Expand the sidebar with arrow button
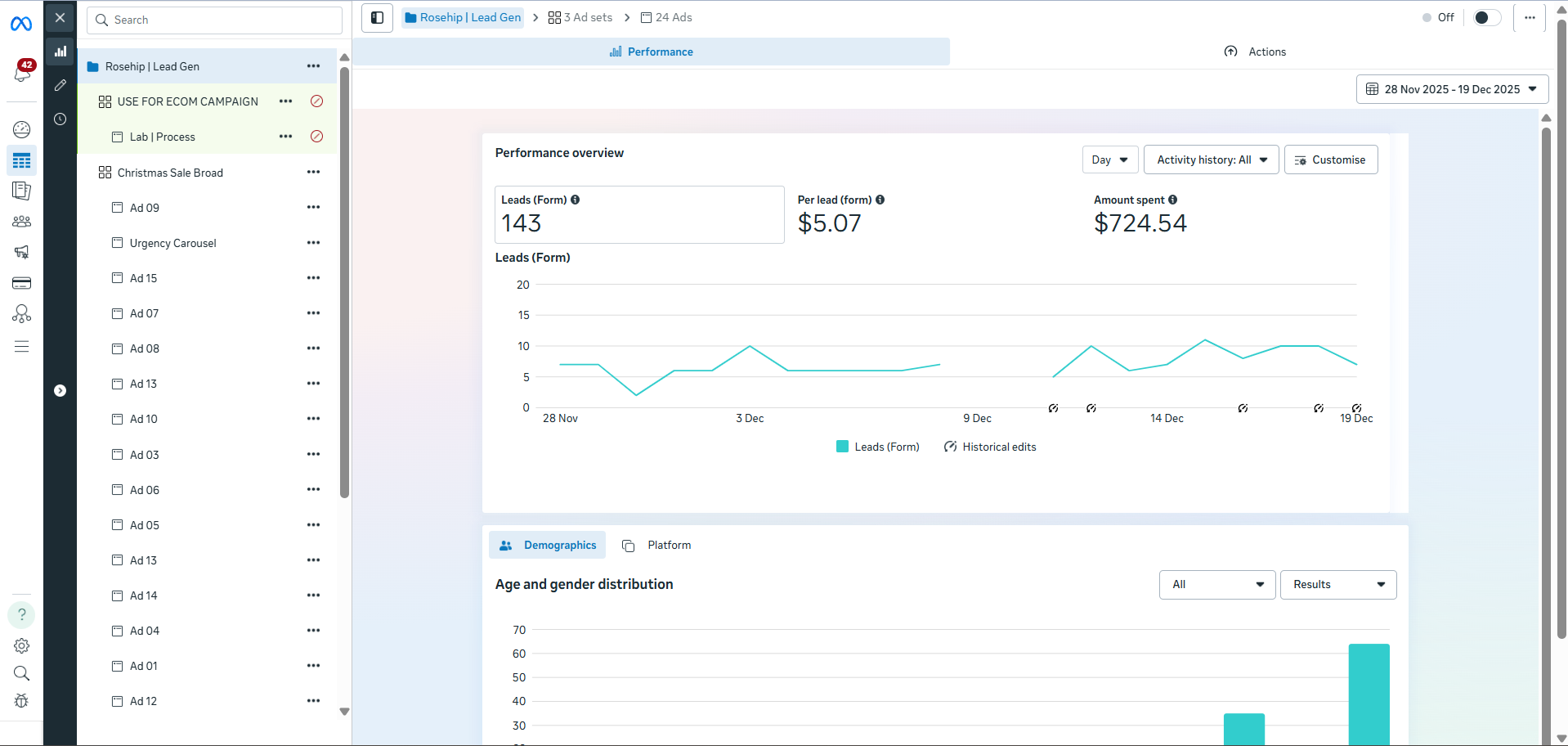This screenshot has height=746, width=1568. [x=60, y=390]
